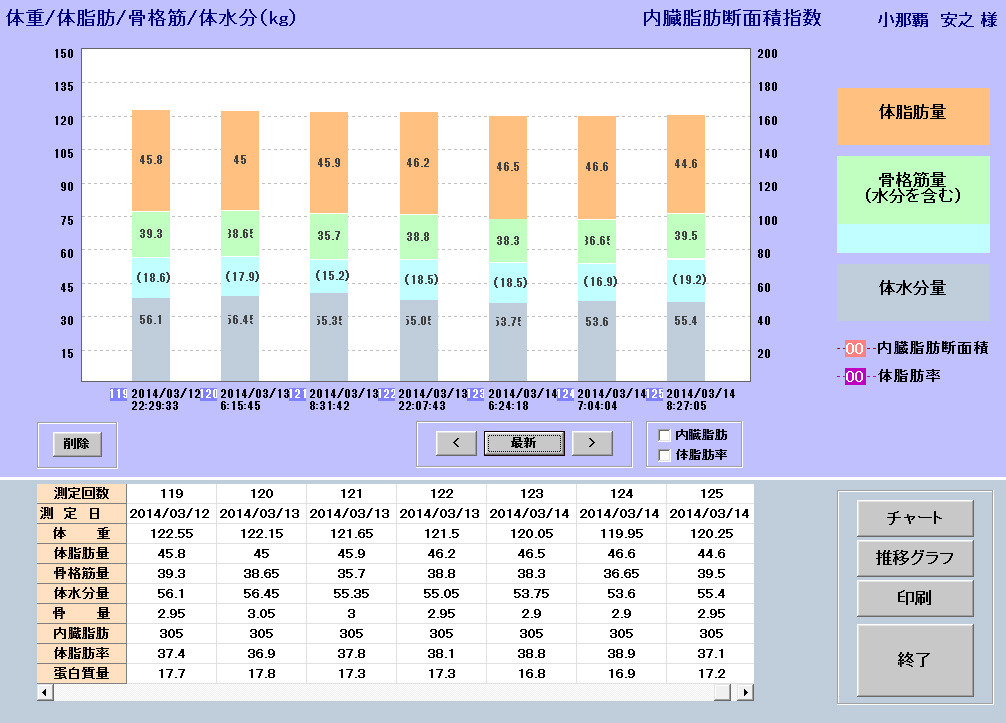Image resolution: width=1006 pixels, height=723 pixels.
Task: Click the 最新 (latest) button
Action: click(524, 443)
